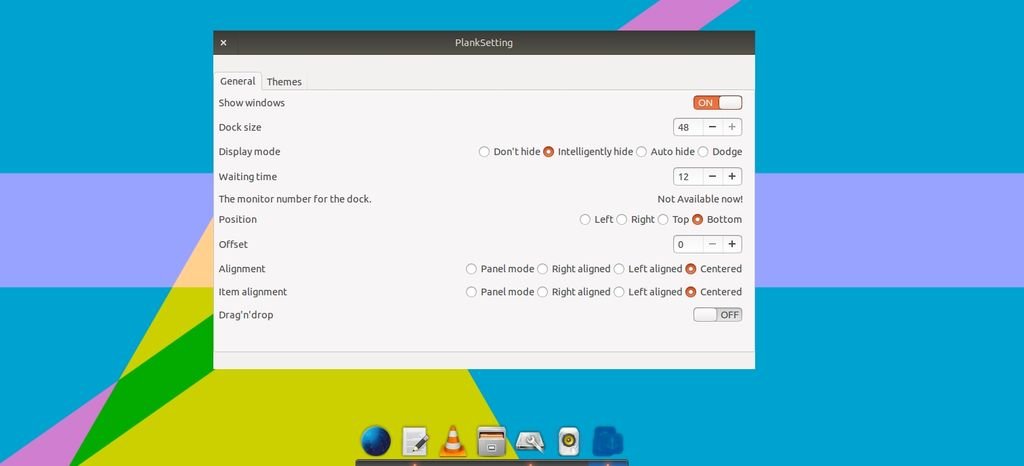Image resolution: width=1024 pixels, height=466 pixels.
Task: Choose Right aligned for Item alignment
Action: click(573, 292)
